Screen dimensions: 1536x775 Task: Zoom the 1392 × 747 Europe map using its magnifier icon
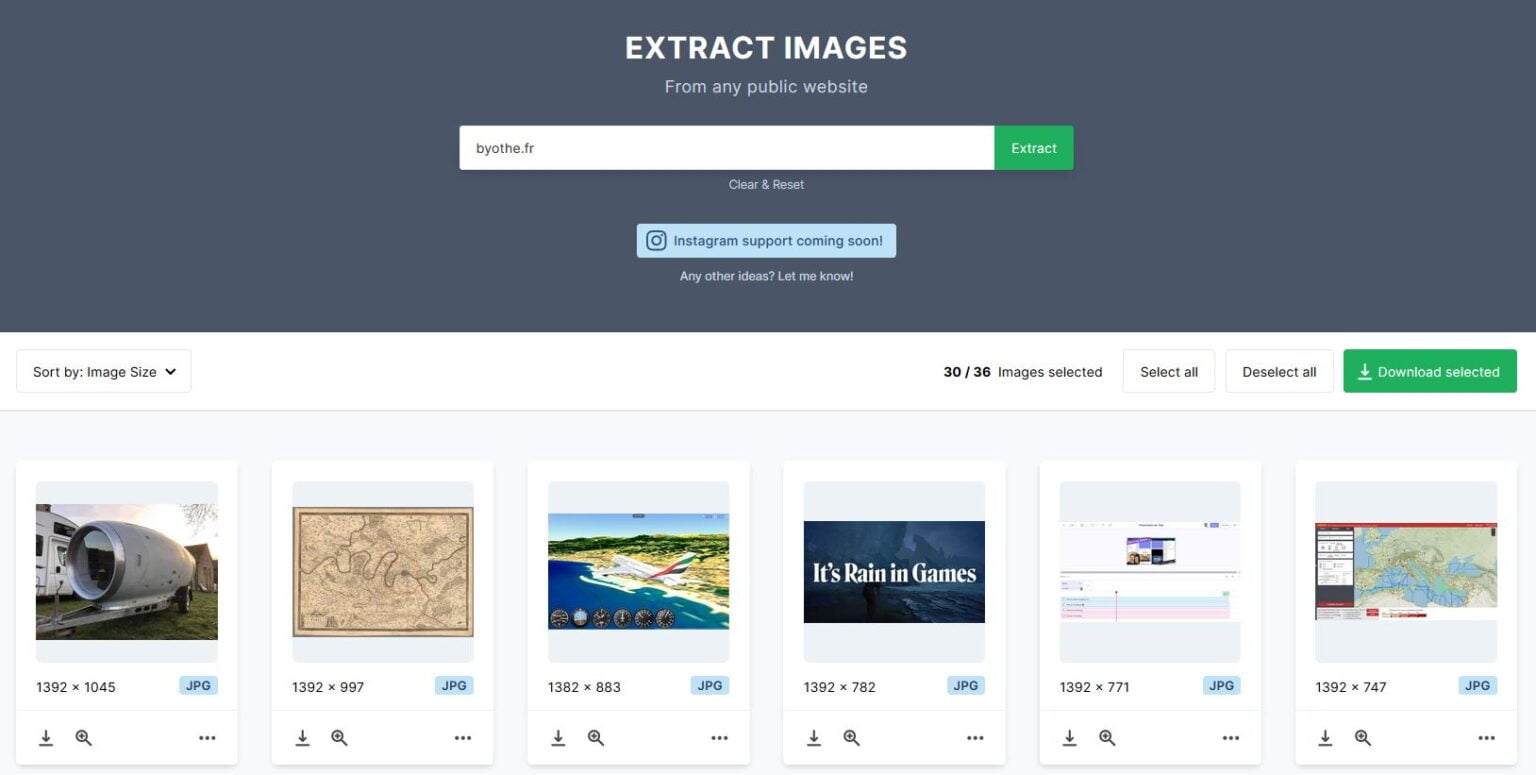(x=1363, y=737)
